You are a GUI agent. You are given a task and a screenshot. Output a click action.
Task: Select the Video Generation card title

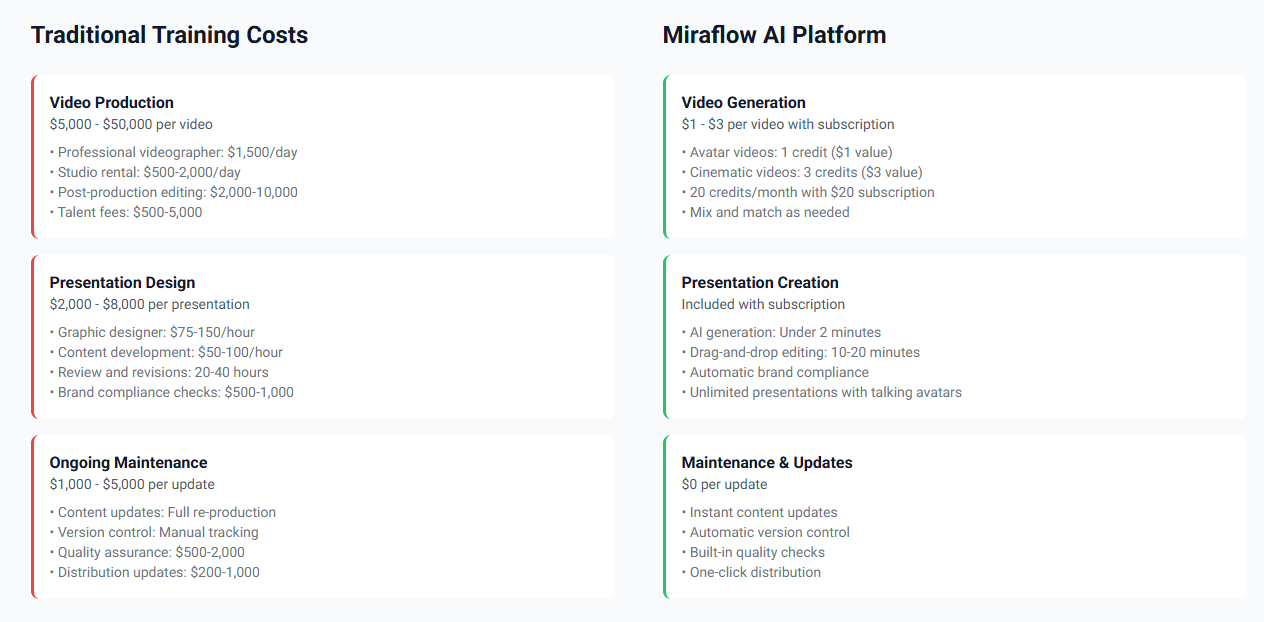(743, 102)
